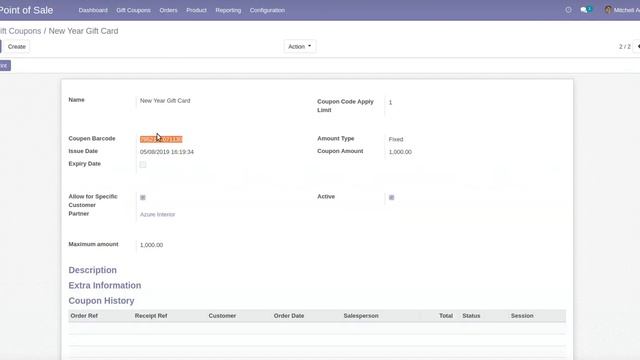This screenshot has height=360, width=640.
Task: Sort by Salesperson column header
Action: [x=361, y=316]
